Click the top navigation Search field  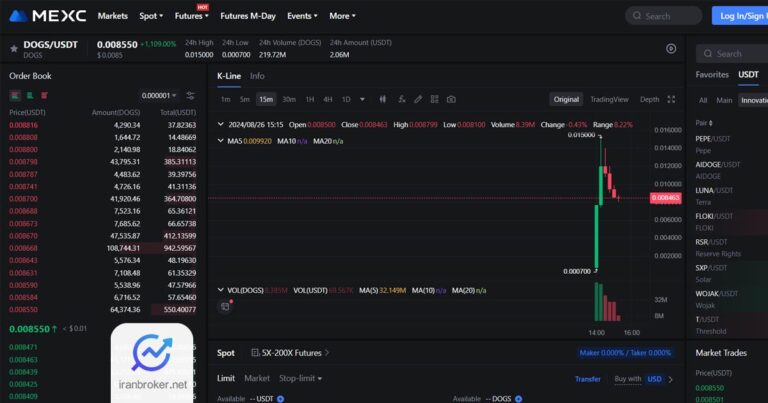[663, 16]
